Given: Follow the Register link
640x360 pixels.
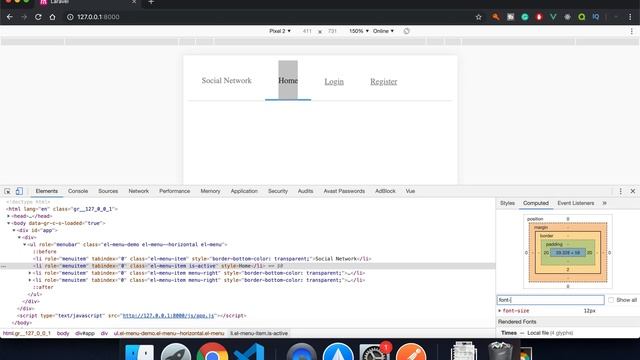Looking at the screenshot, I should point(384,82).
